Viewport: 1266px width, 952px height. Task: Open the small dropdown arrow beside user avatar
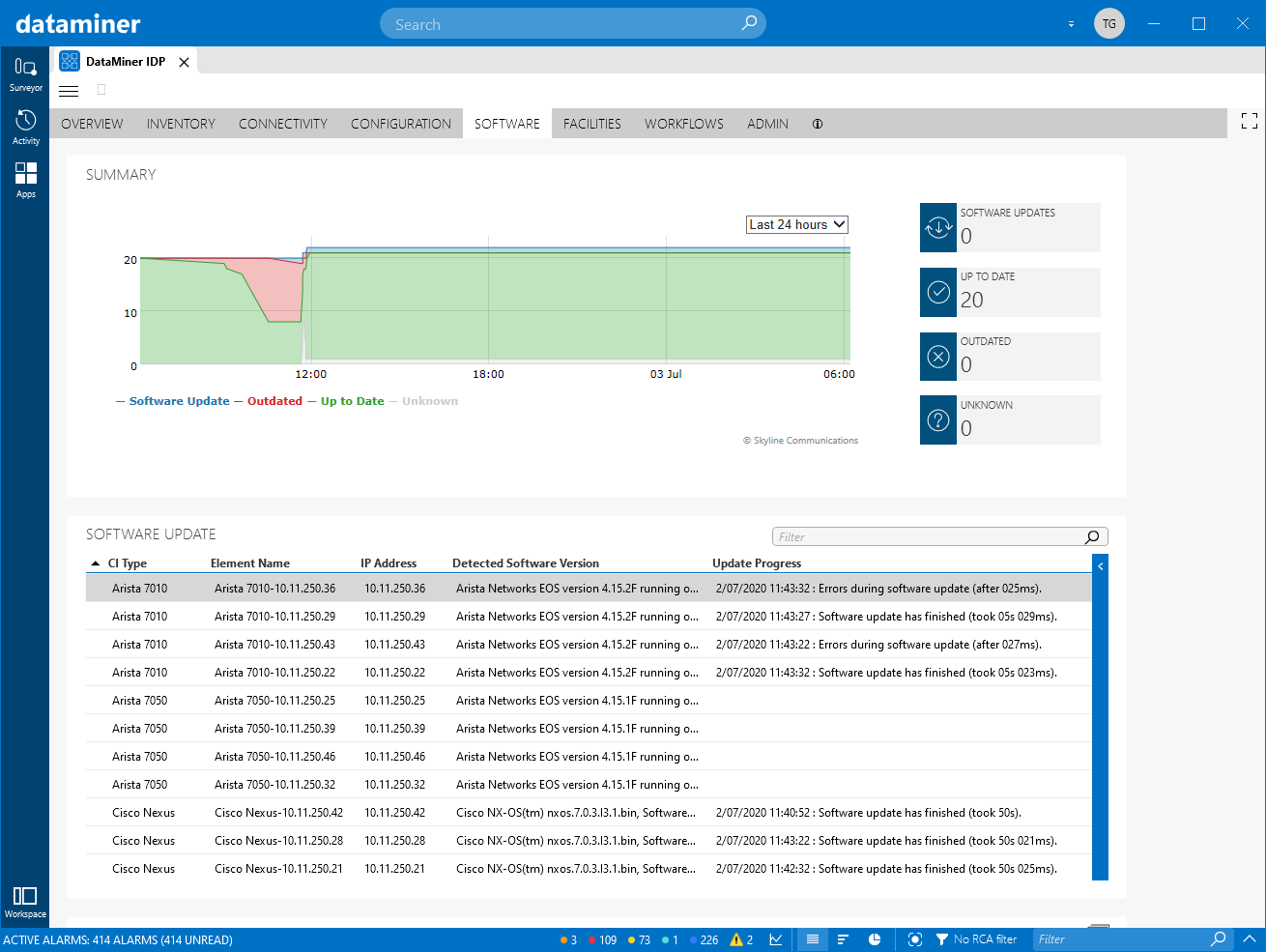point(1071,24)
